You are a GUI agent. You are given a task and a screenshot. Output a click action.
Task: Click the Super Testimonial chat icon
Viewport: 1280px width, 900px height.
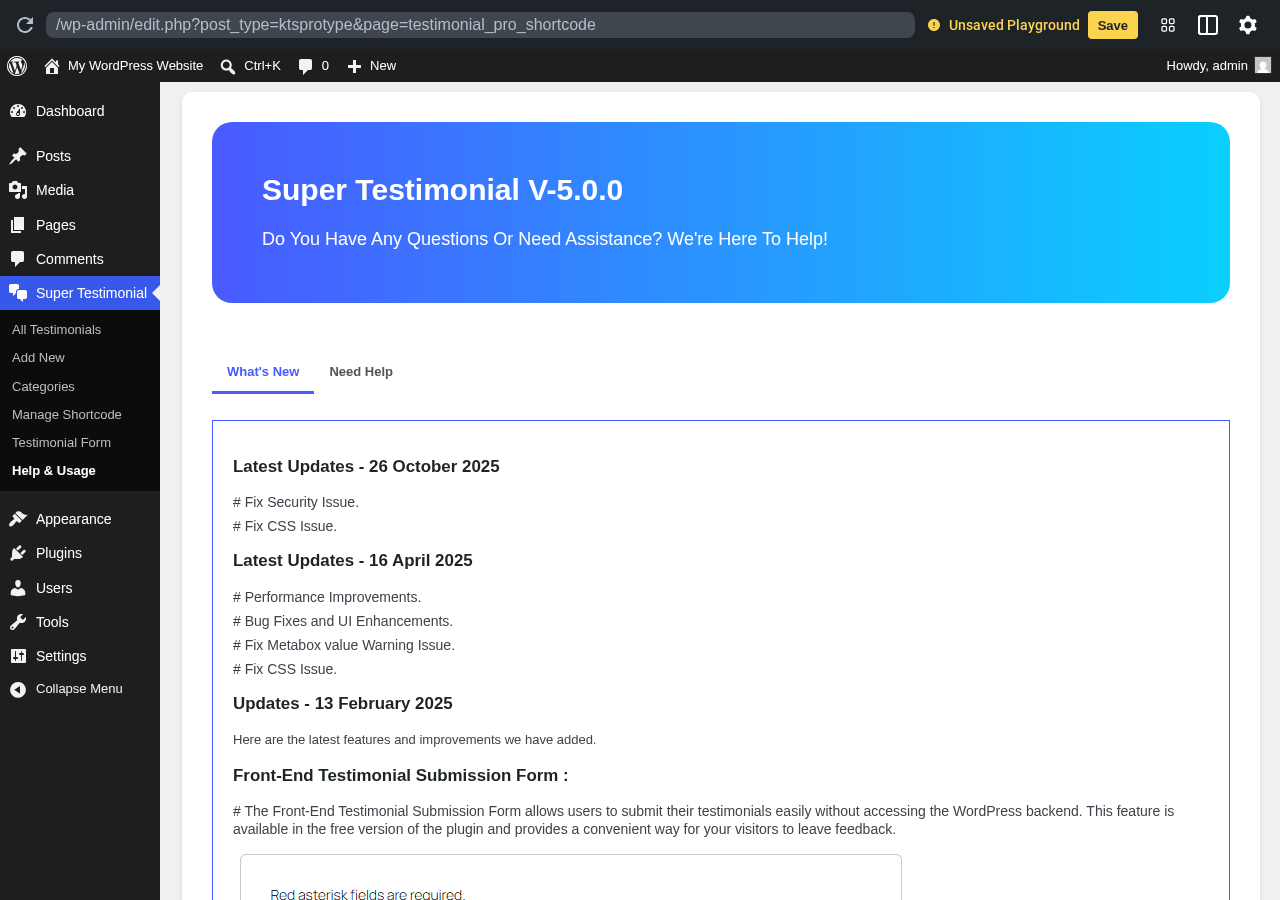[x=18, y=293]
